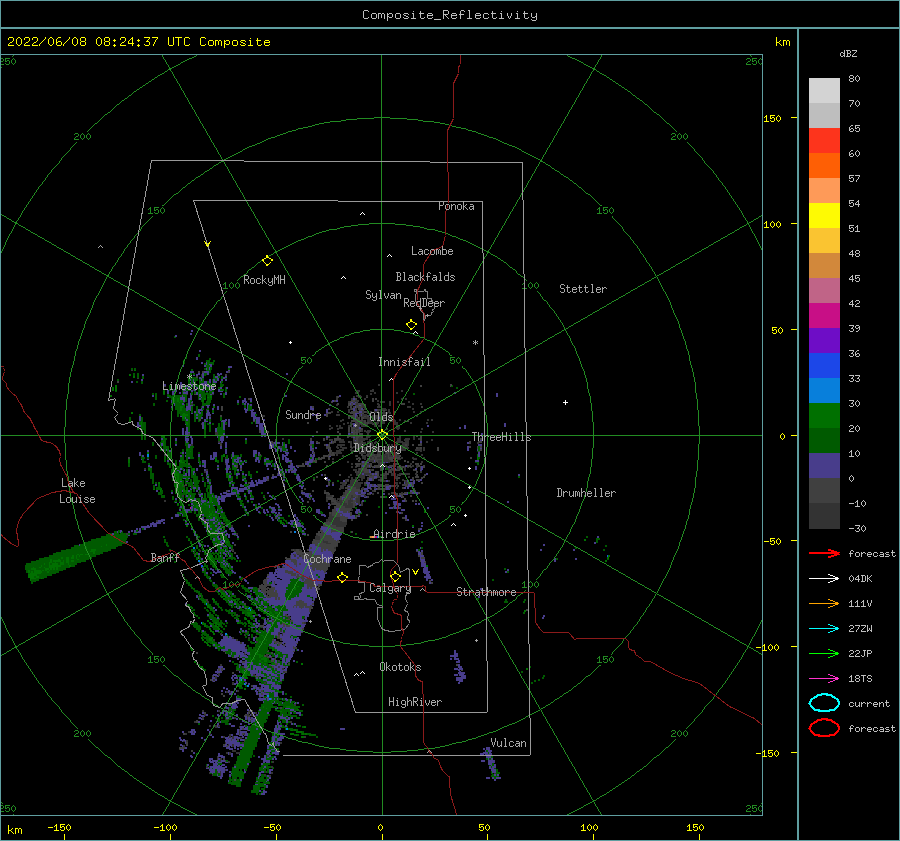
Task: Click the Limestone label
Action: [x=189, y=386]
